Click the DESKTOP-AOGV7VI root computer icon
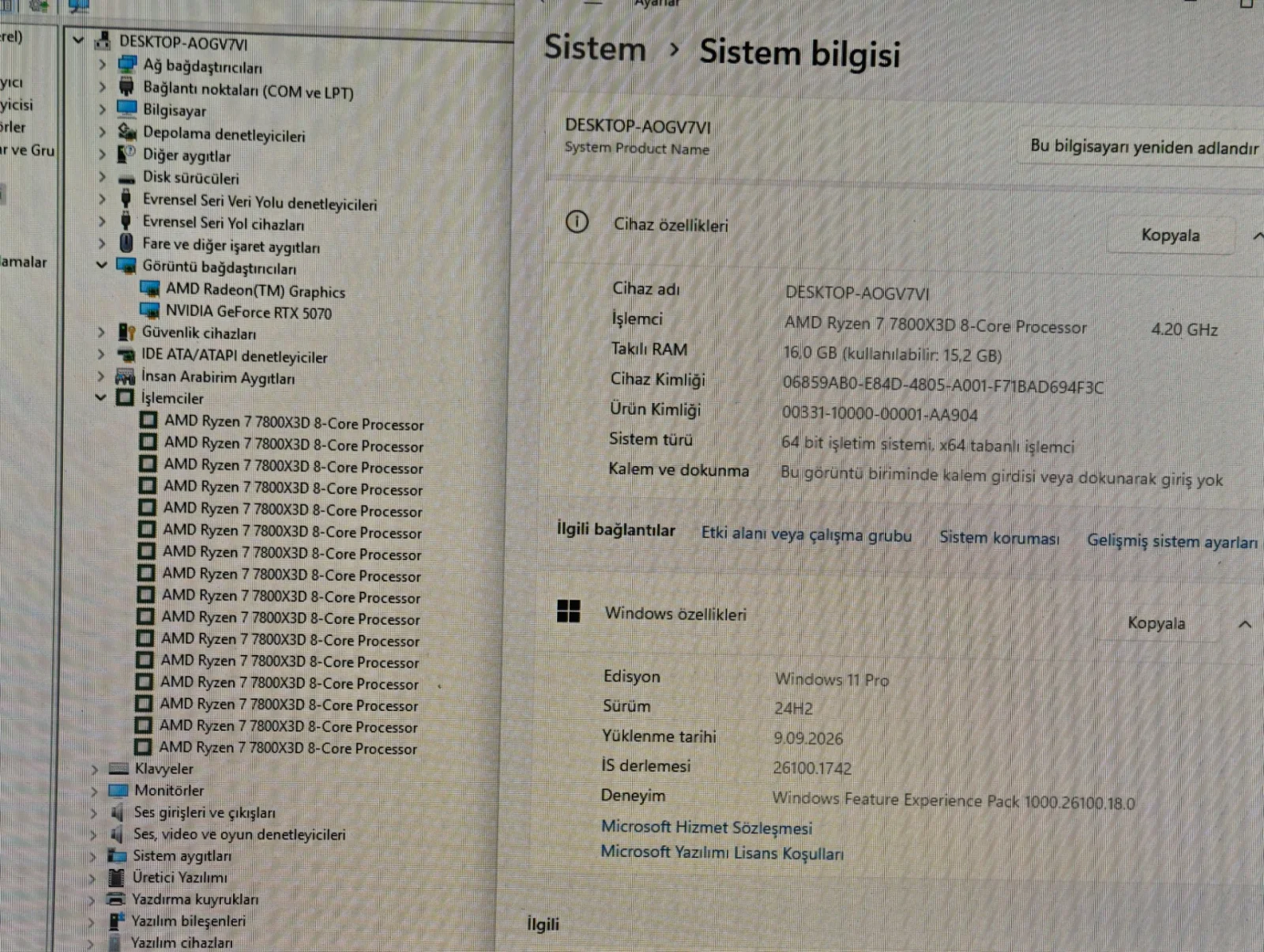1264x952 pixels. point(103,41)
